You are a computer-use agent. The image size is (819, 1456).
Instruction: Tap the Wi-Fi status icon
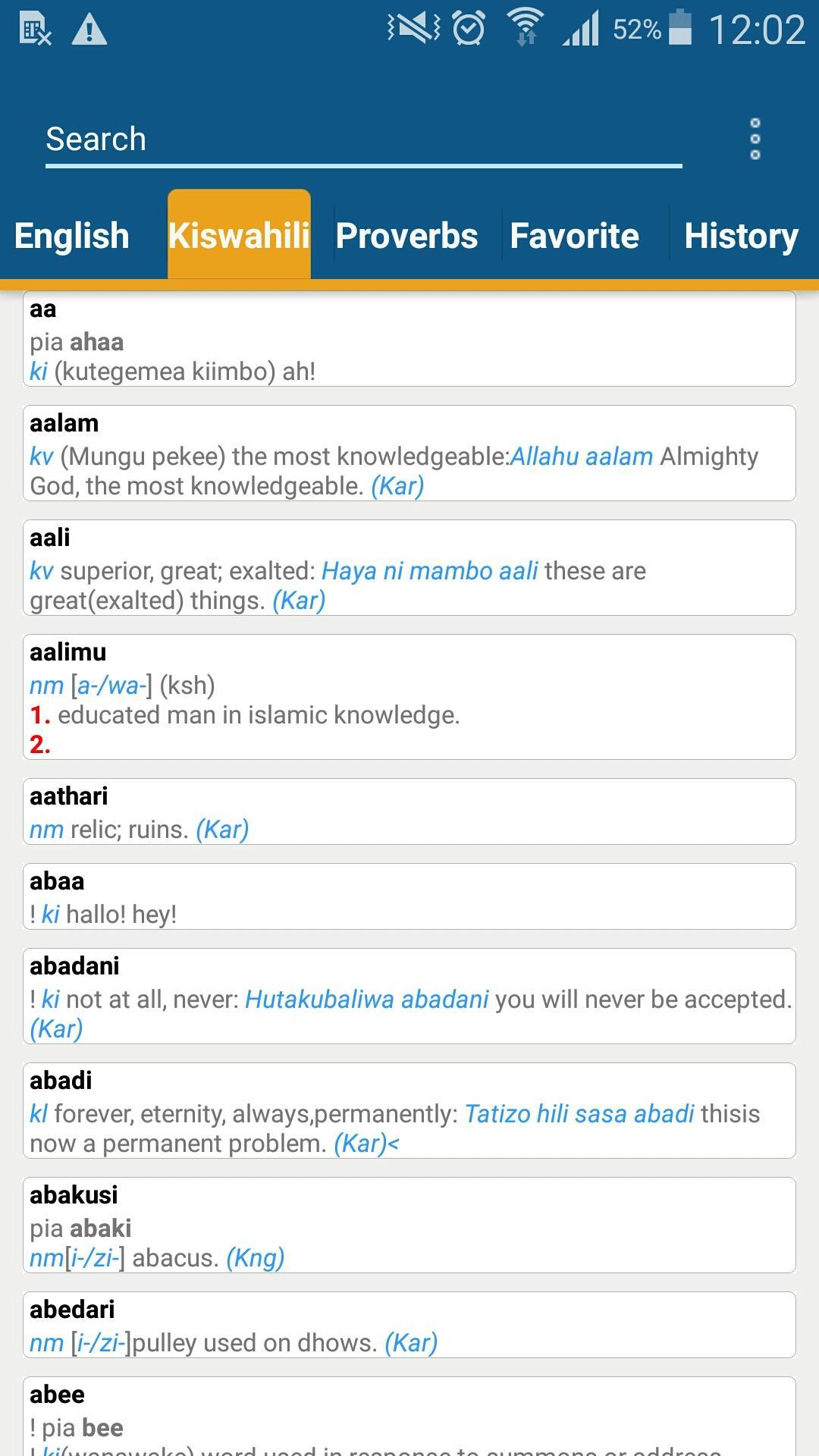click(526, 27)
